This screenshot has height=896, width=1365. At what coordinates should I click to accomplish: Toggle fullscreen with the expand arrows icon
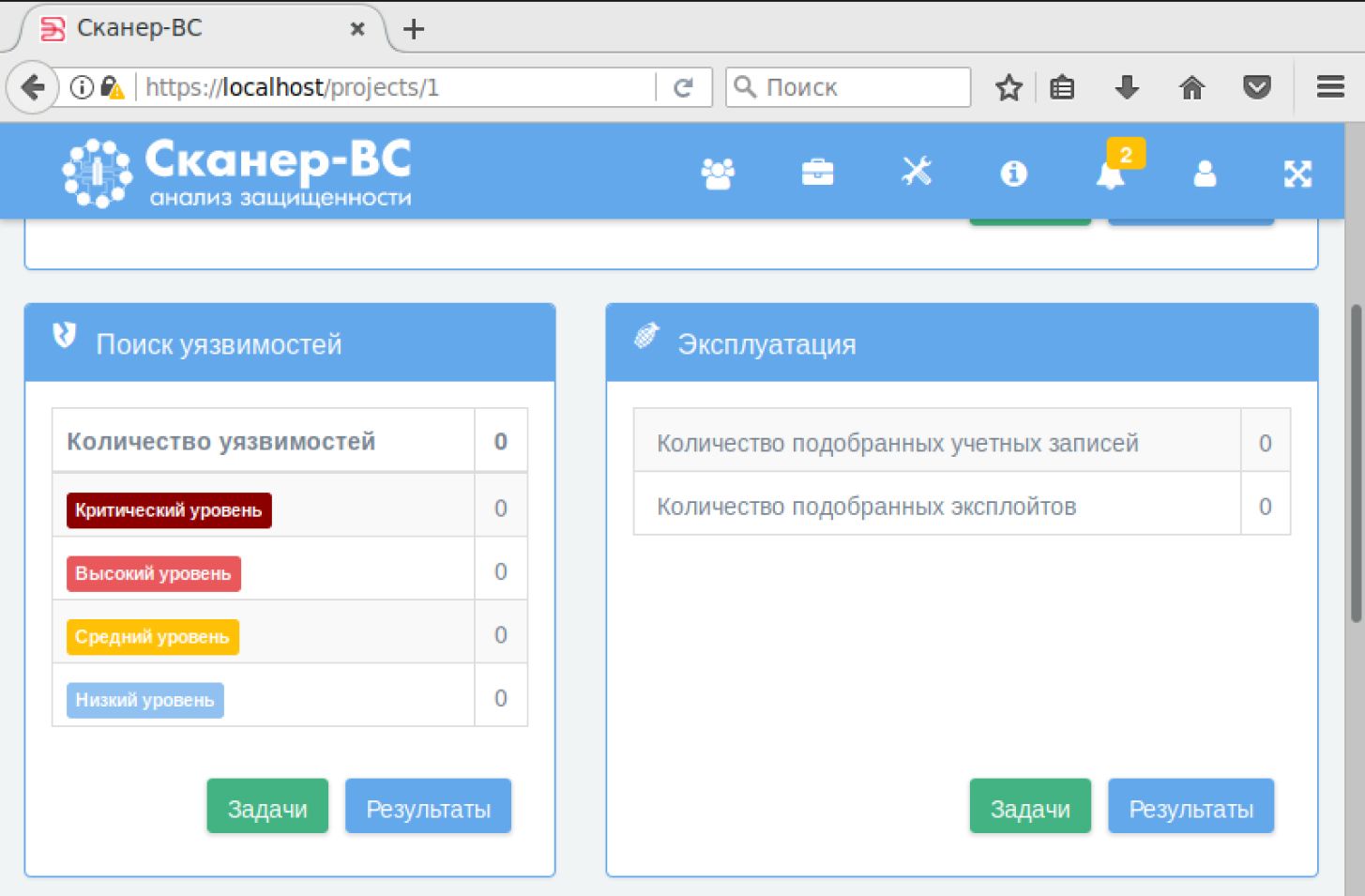(x=1297, y=174)
